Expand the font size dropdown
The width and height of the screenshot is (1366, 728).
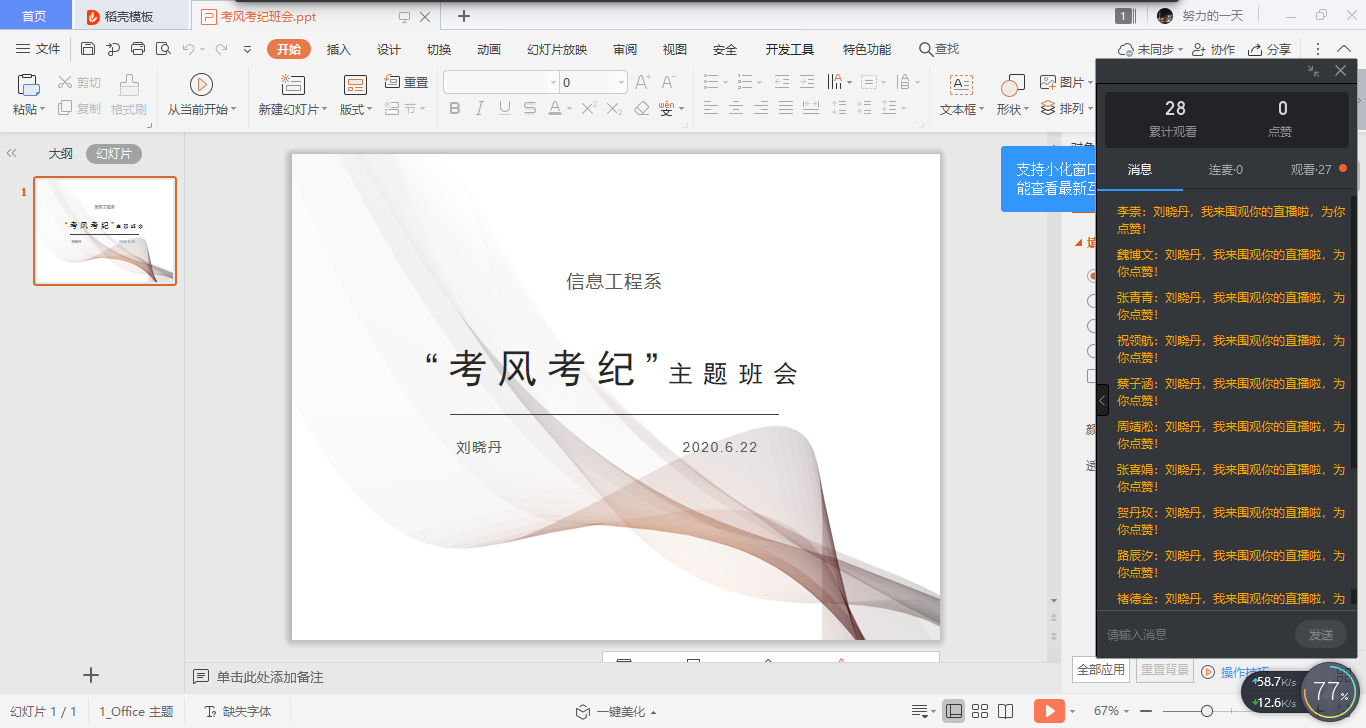point(621,83)
